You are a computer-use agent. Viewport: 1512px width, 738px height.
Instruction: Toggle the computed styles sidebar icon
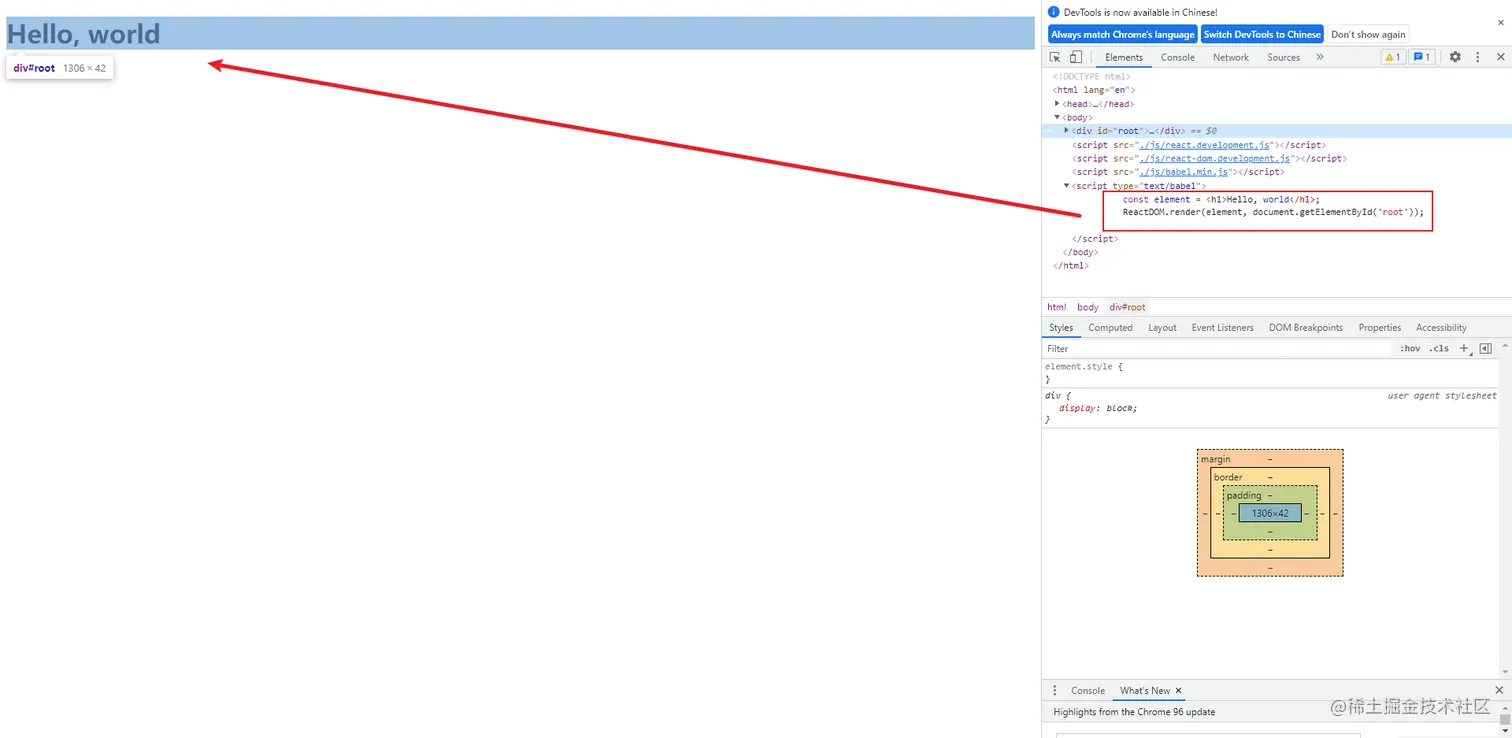pyautogui.click(x=1485, y=348)
